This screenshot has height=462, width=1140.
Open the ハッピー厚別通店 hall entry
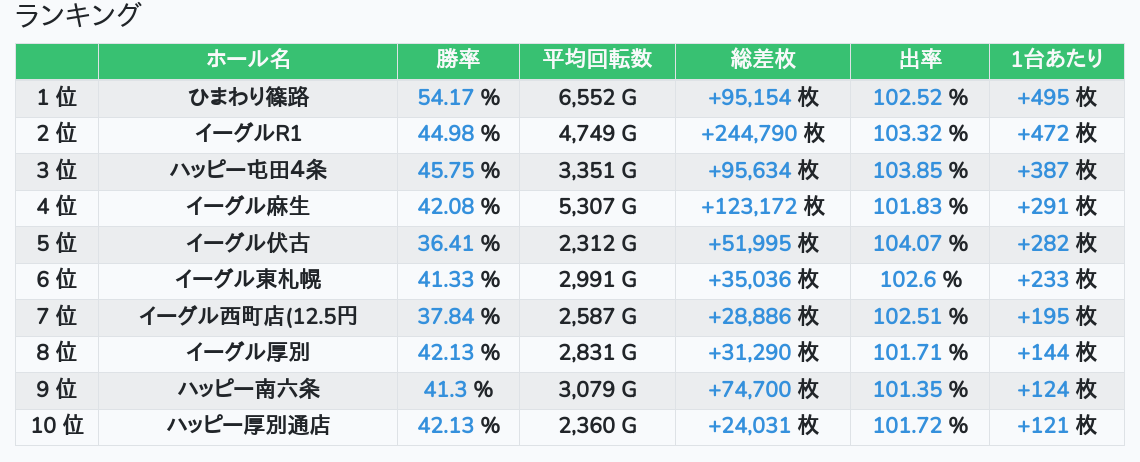[248, 426]
